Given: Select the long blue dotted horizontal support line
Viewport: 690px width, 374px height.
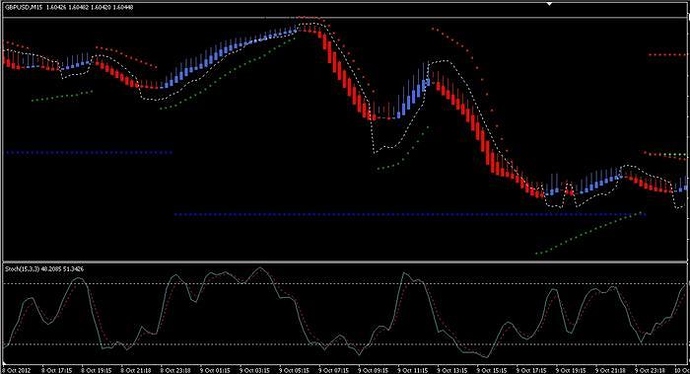Looking at the screenshot, I should (410, 214).
